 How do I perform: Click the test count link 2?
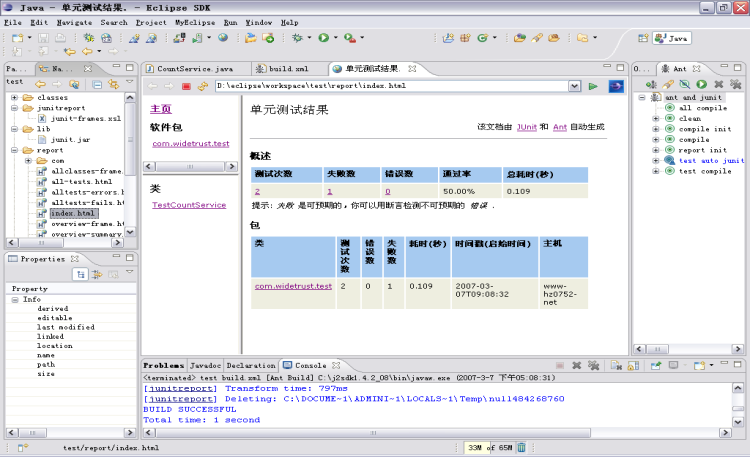[x=257, y=191]
